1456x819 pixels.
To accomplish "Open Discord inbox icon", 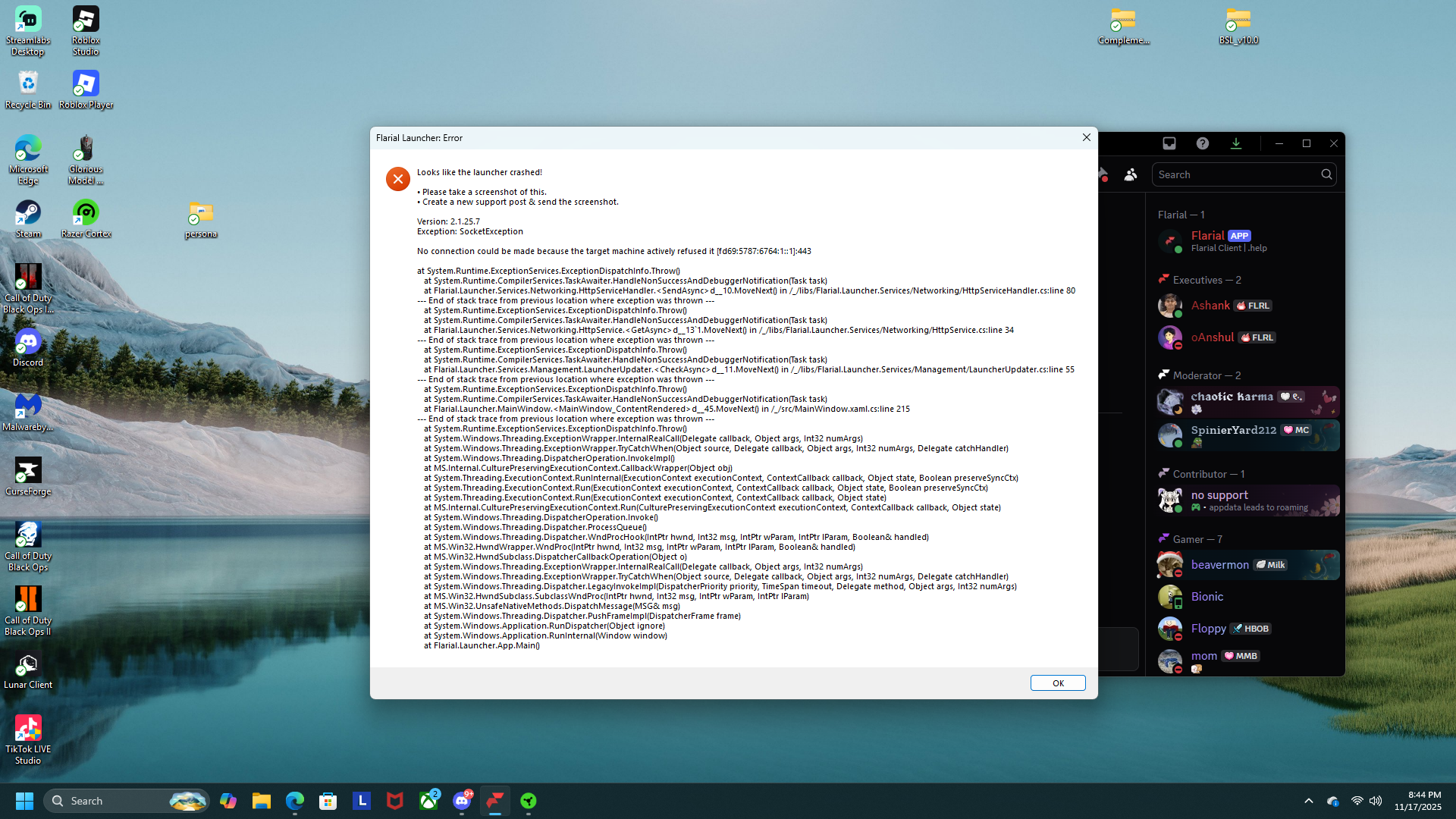I will pos(1169,143).
